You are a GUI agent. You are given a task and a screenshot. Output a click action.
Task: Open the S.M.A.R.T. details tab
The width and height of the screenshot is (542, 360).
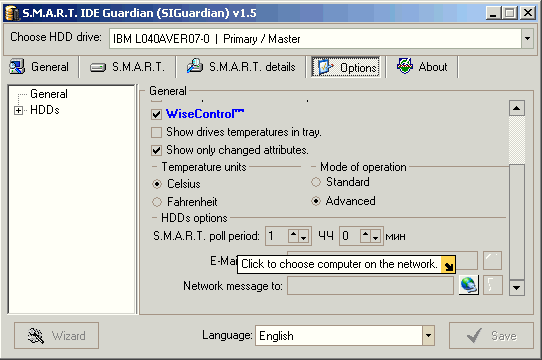tap(241, 67)
